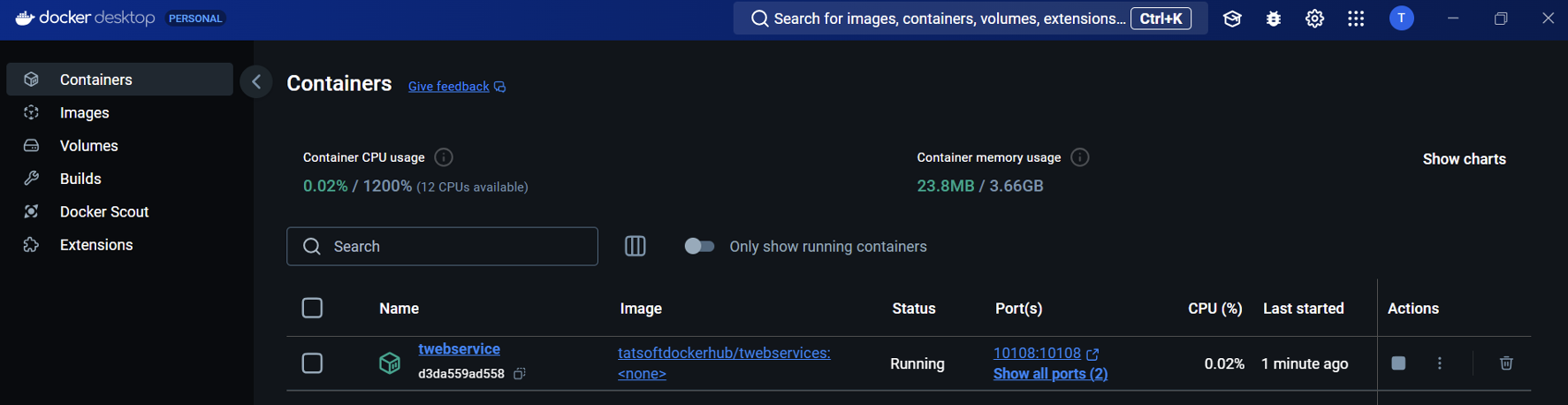Stop the twebservice container

coord(1398,363)
